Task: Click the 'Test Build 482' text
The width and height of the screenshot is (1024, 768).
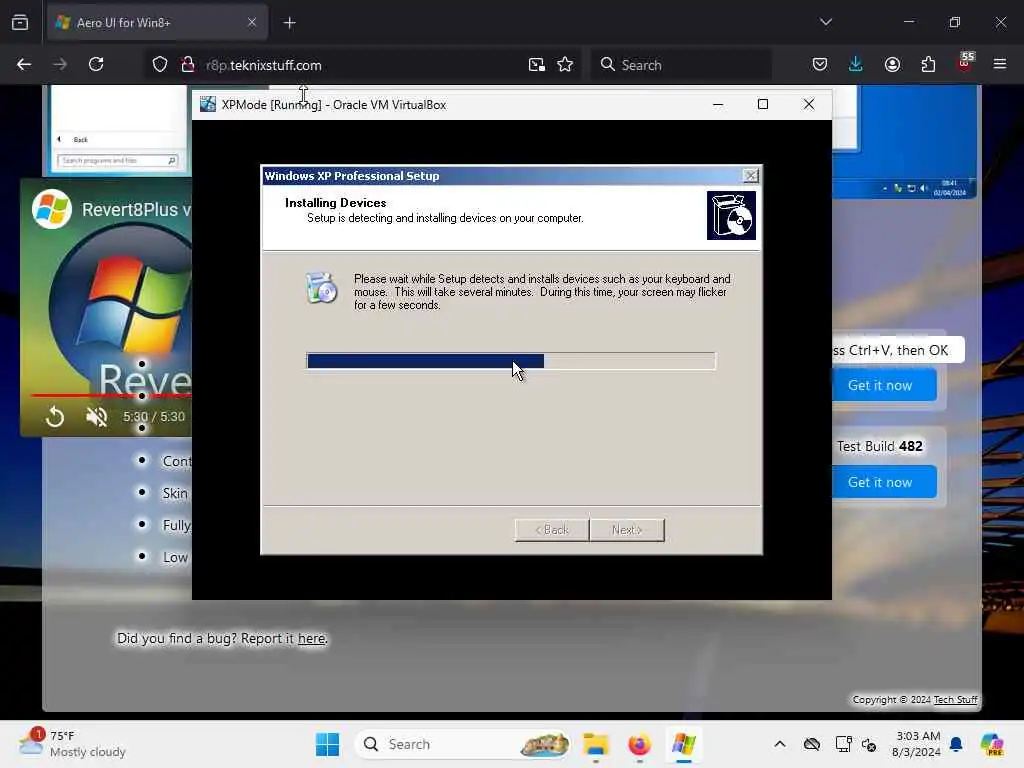Action: (x=880, y=446)
